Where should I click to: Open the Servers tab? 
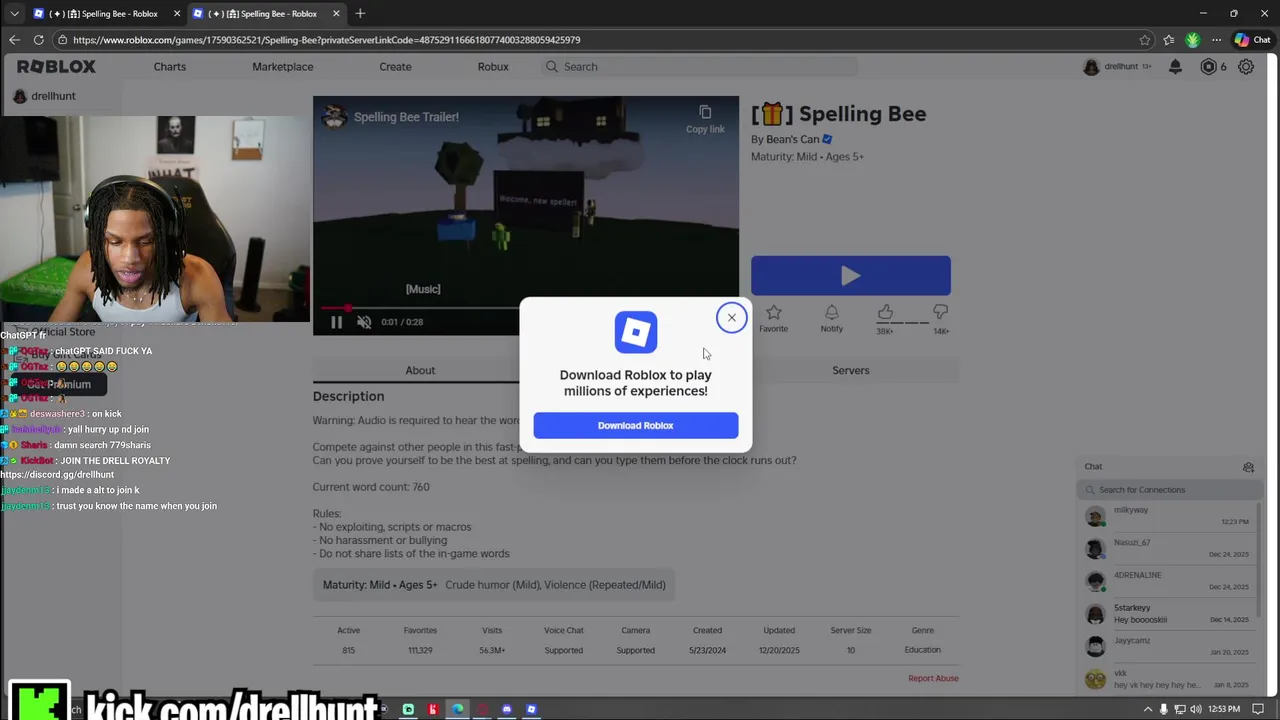coord(851,370)
